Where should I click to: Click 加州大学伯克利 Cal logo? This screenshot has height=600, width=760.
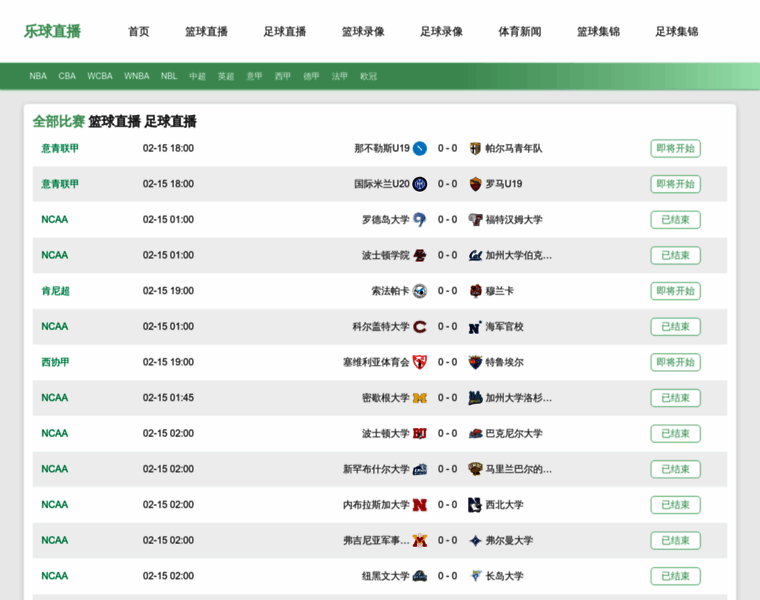[475, 255]
